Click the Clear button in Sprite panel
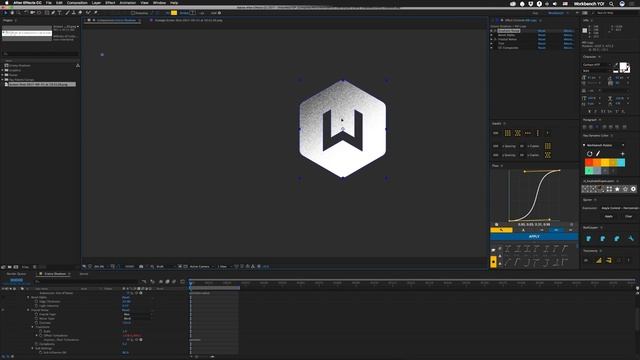 coord(629,216)
